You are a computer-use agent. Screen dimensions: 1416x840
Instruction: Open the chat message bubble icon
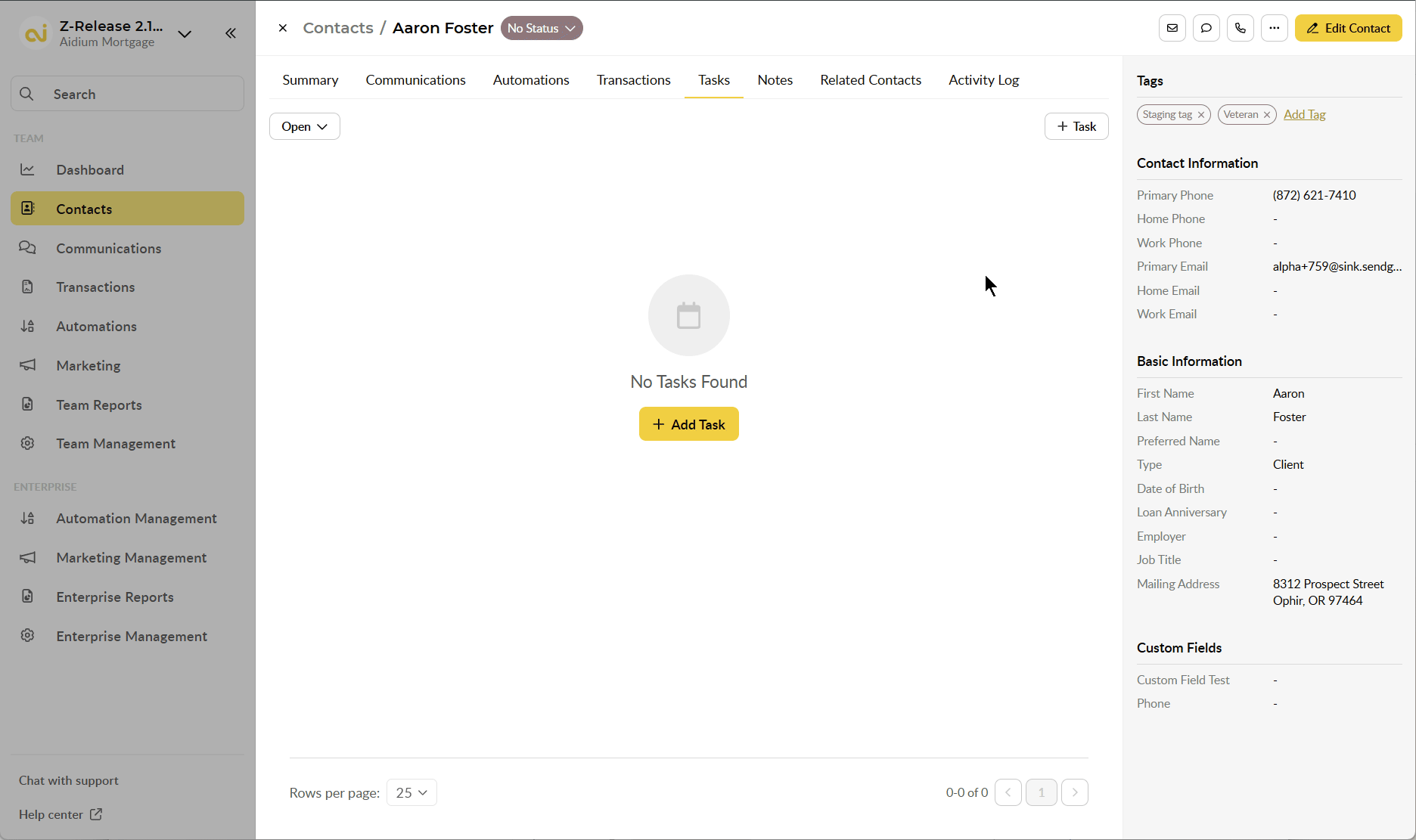click(1206, 28)
